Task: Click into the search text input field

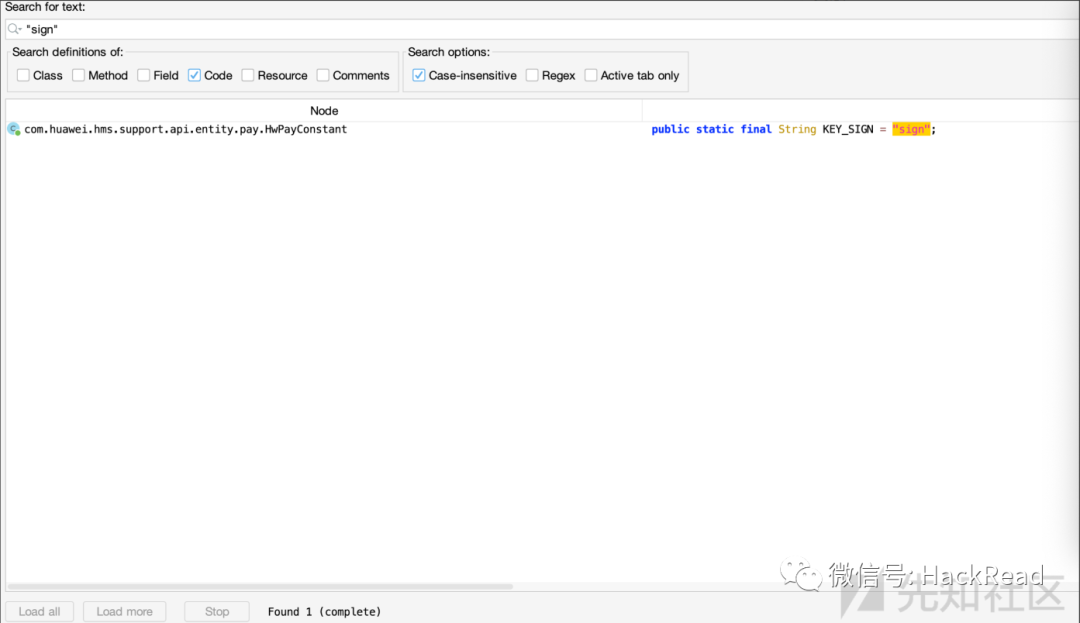Action: click(544, 29)
